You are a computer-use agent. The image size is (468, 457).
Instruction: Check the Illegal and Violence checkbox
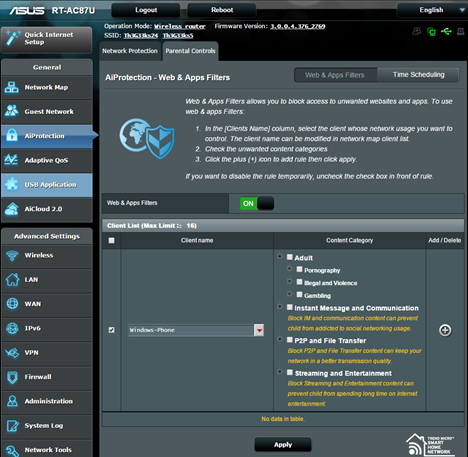coord(299,282)
